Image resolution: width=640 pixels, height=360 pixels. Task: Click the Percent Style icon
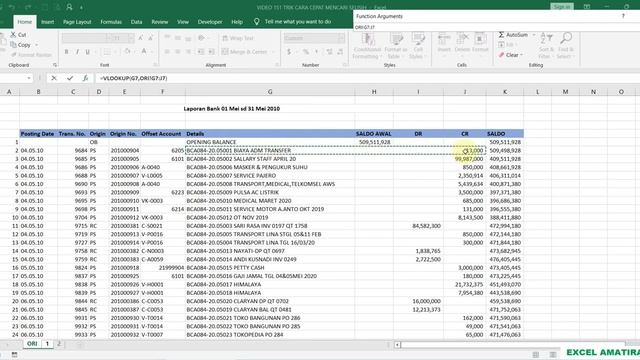[x=305, y=52]
